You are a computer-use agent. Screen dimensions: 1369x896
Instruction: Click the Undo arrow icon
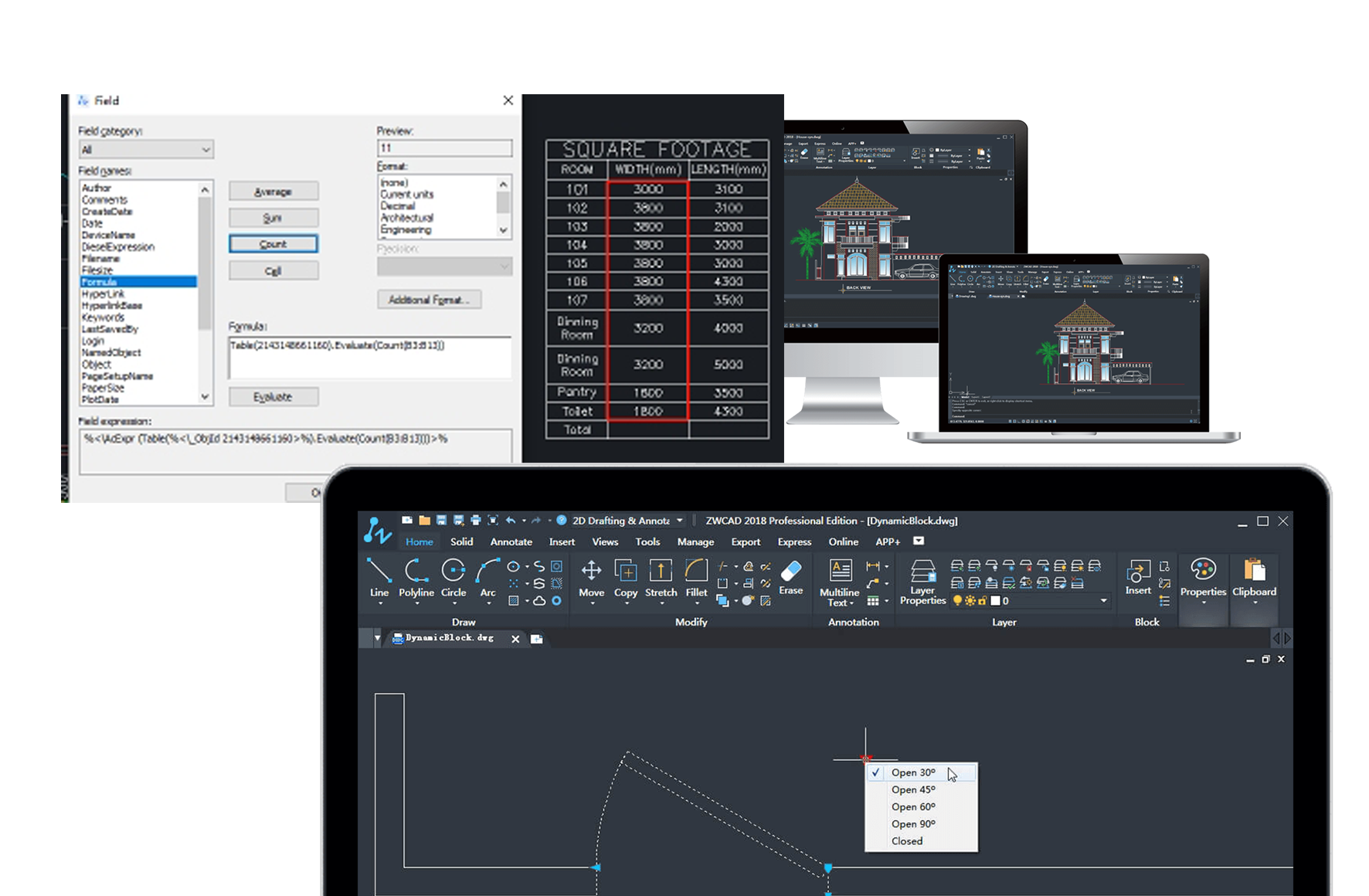tap(511, 521)
